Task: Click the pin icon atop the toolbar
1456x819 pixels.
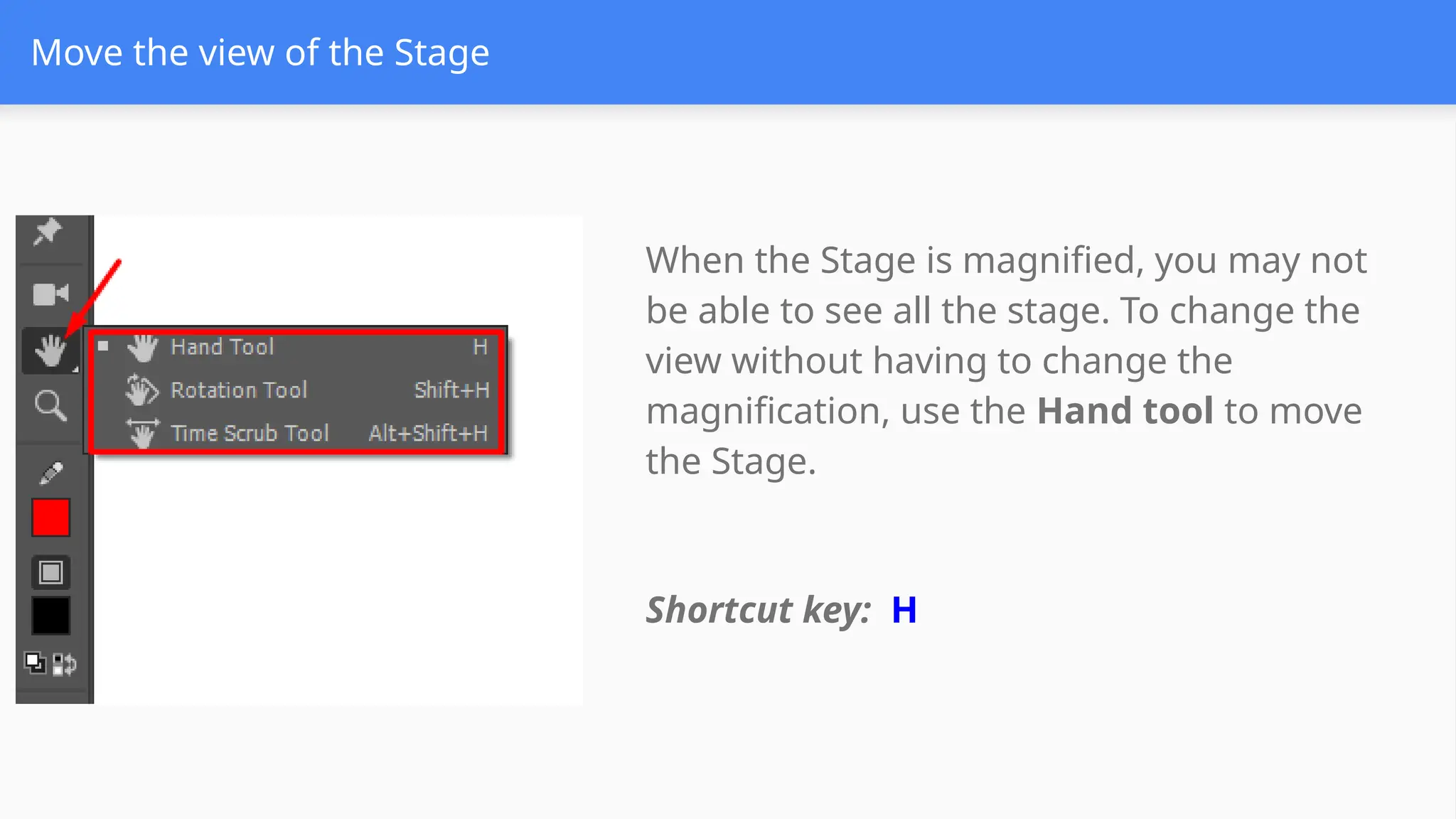Action: (x=48, y=232)
